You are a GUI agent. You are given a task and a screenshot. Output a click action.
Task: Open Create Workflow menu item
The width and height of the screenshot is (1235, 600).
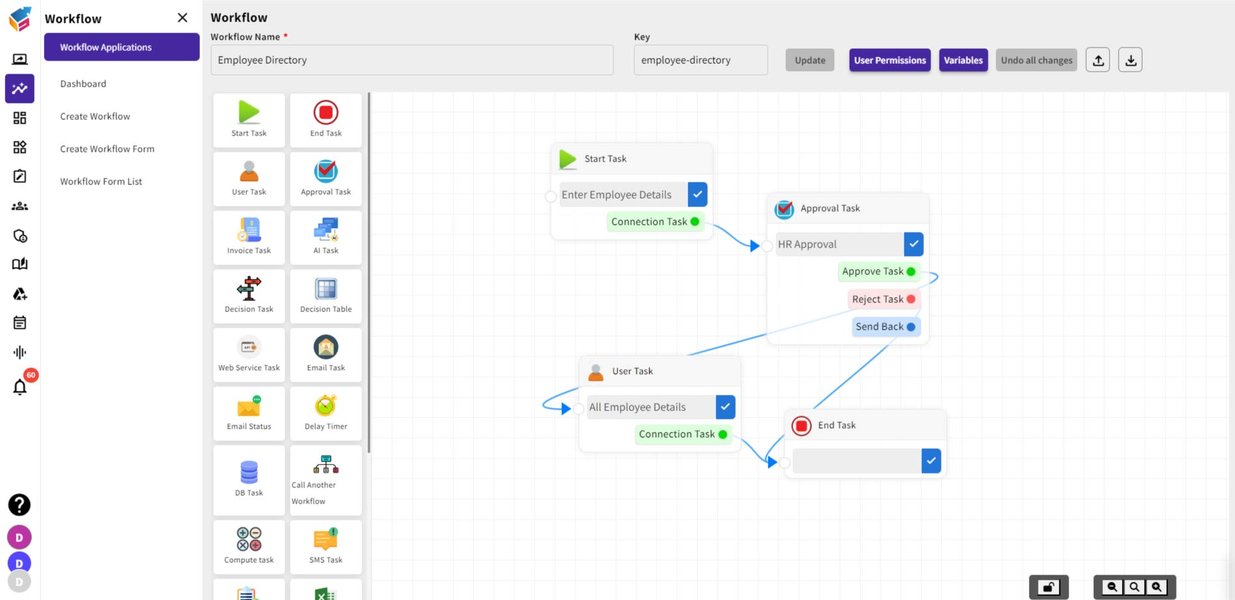pos(95,116)
